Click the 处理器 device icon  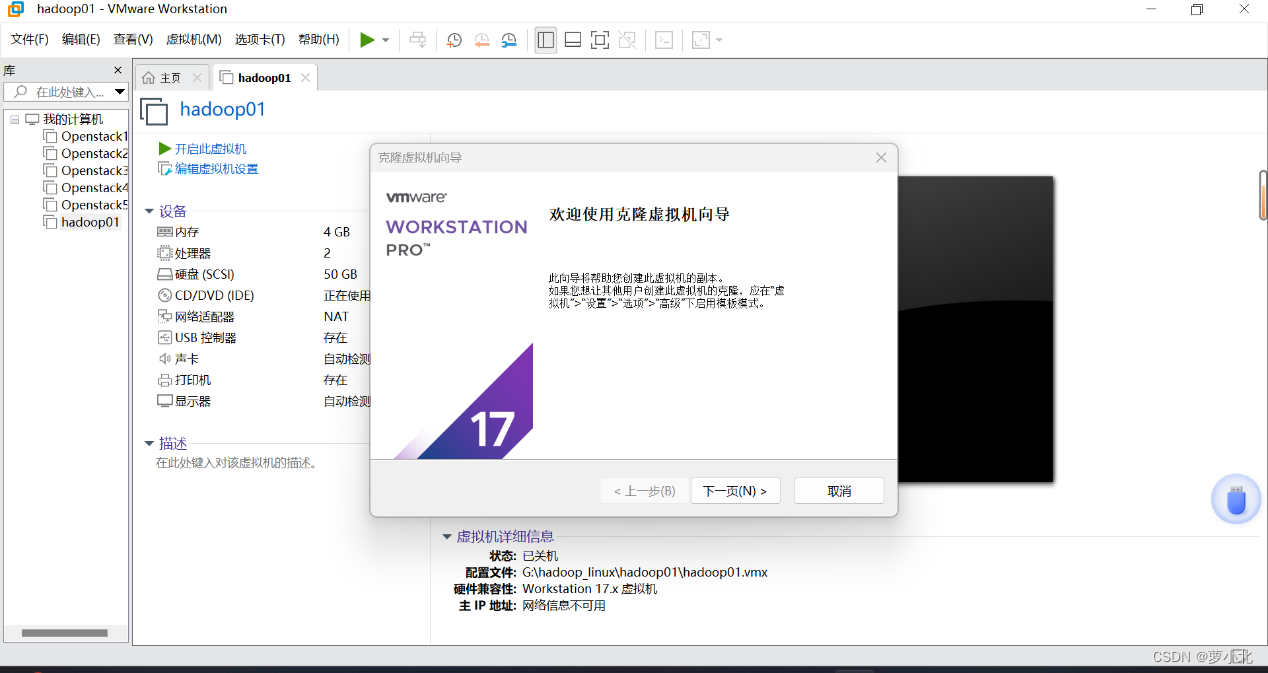(165, 253)
